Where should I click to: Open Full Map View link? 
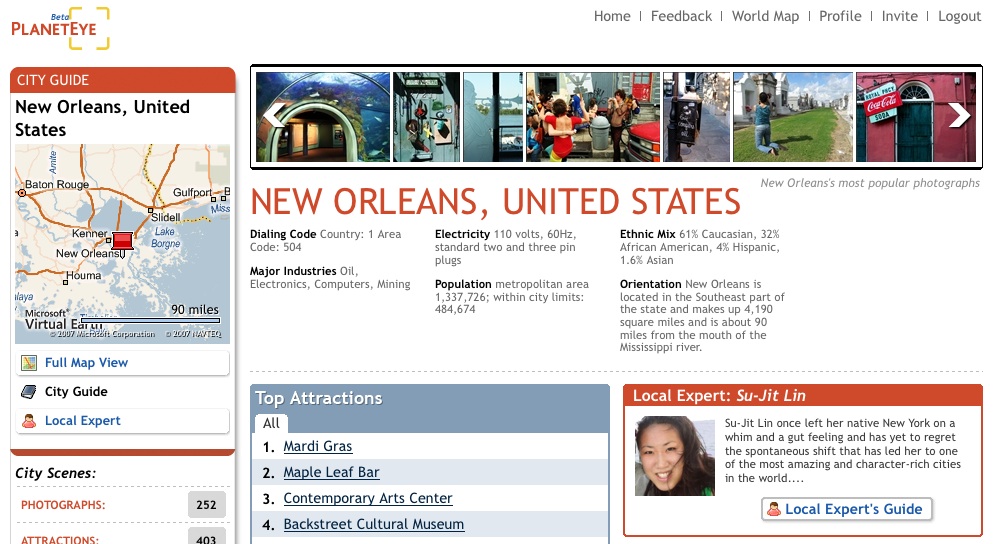(87, 362)
